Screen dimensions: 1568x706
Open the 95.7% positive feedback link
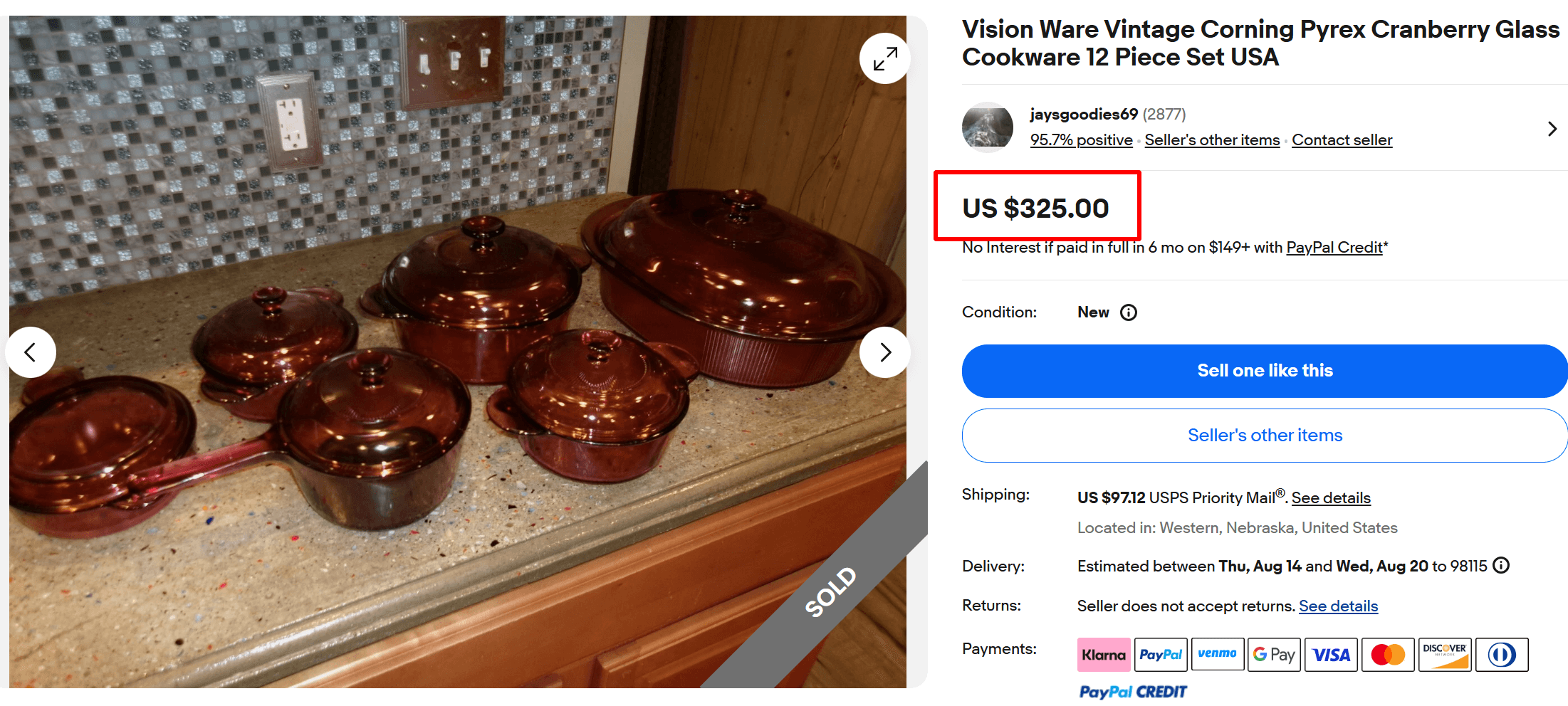click(1080, 139)
